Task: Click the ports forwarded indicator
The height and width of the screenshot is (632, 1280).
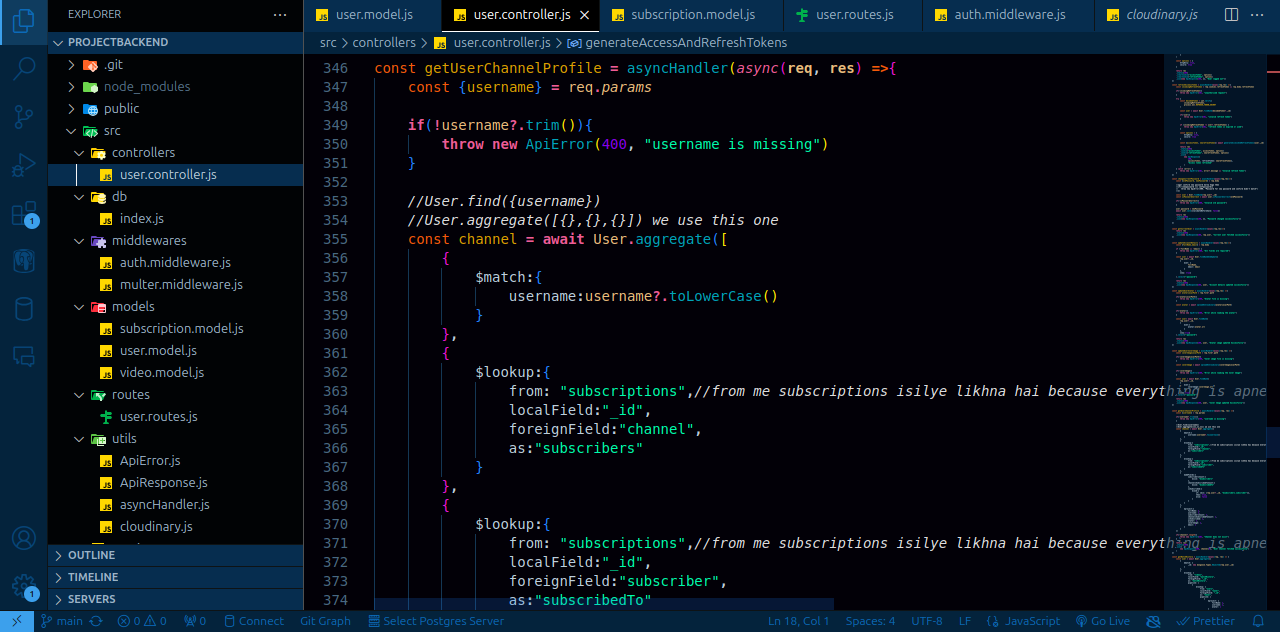Action: [195, 621]
